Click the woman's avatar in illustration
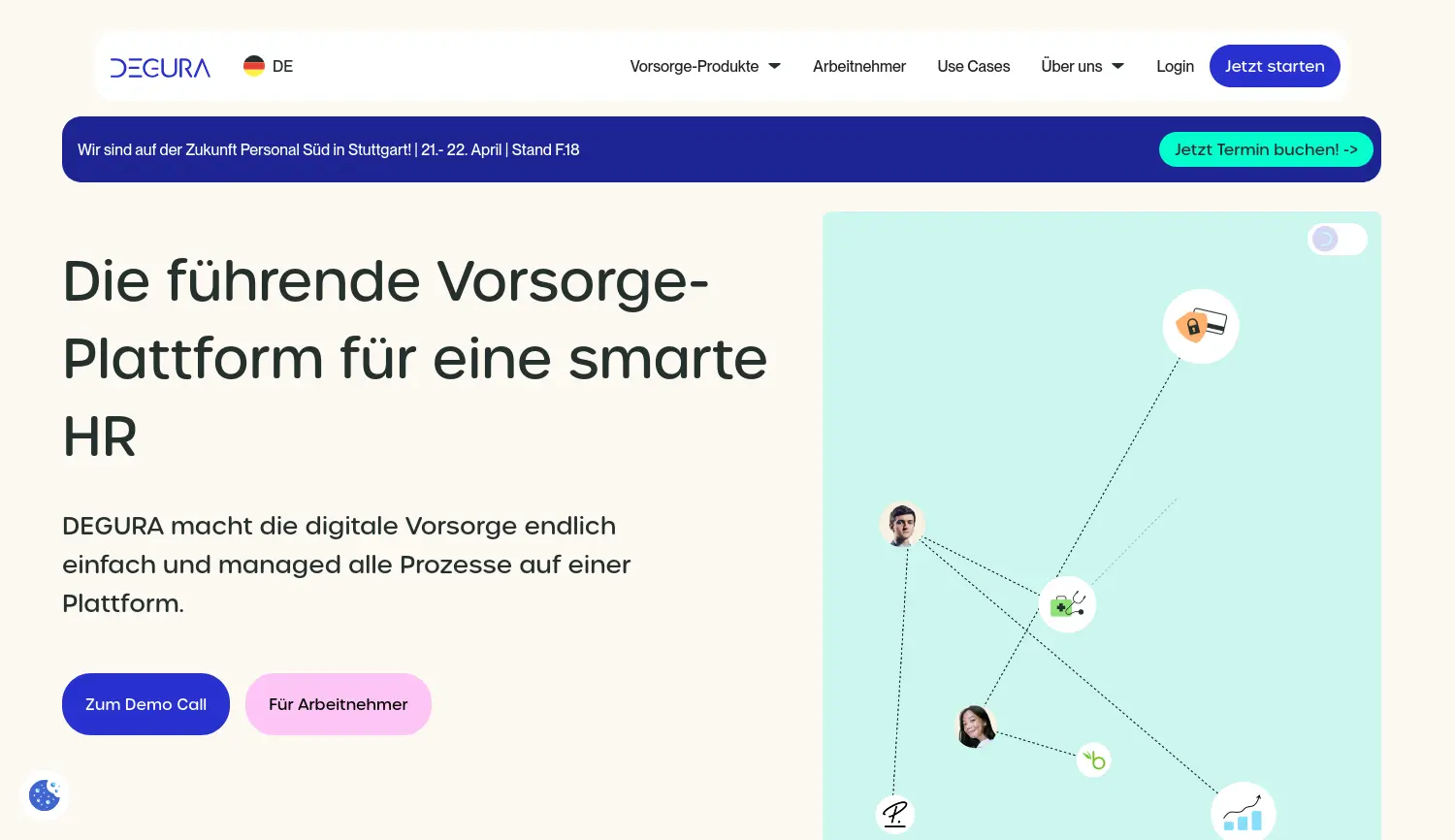The height and width of the screenshot is (840, 1455). pyautogui.click(x=976, y=726)
